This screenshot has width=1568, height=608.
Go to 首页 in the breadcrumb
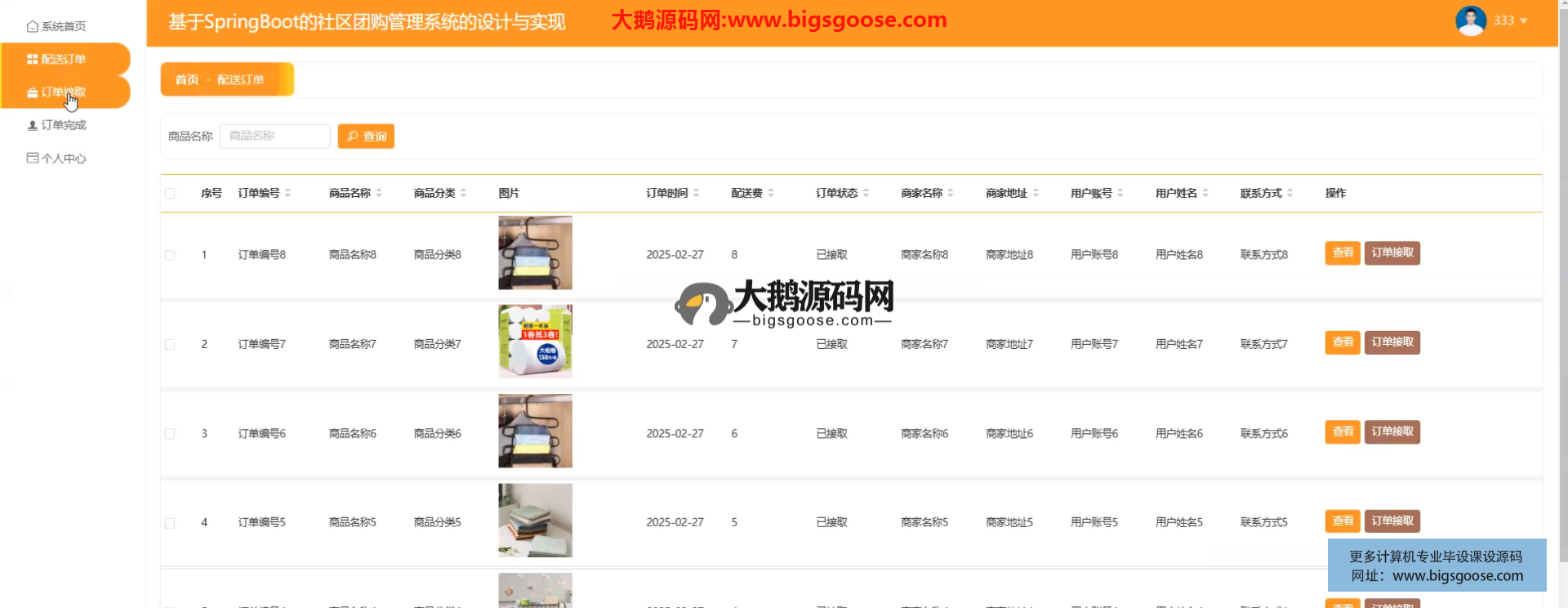point(186,79)
